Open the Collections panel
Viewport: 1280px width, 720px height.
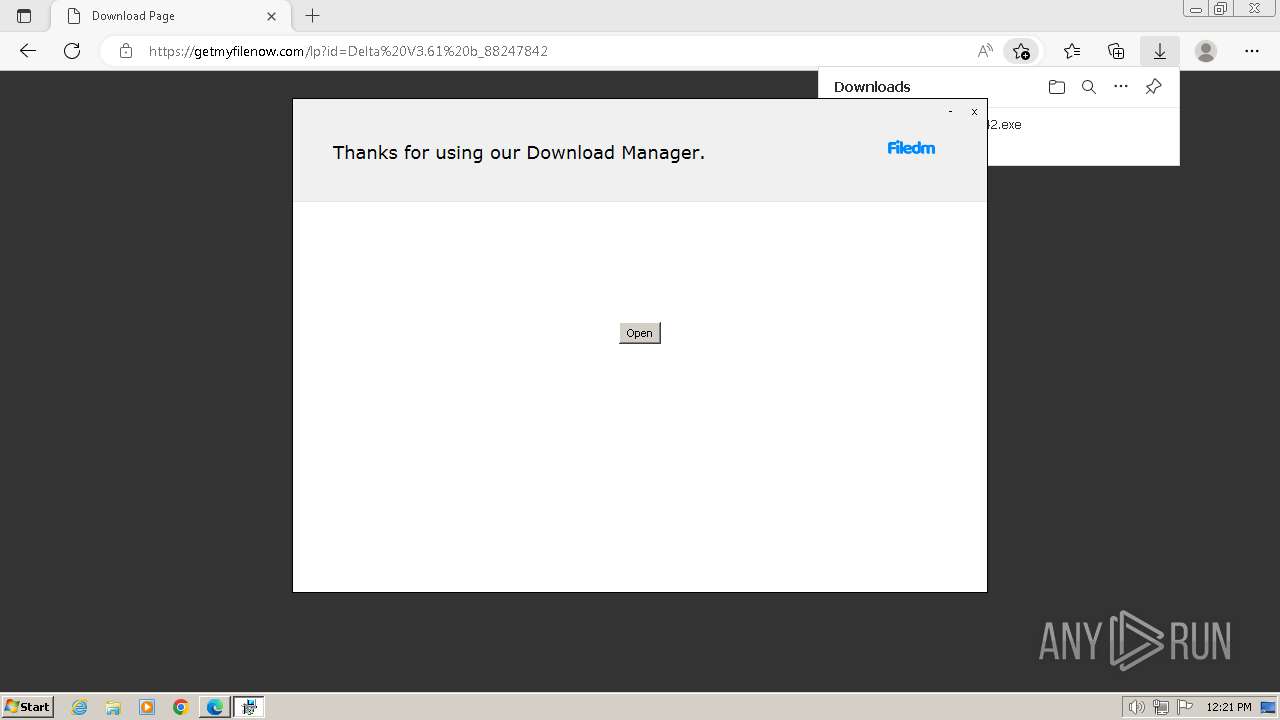(x=1116, y=51)
